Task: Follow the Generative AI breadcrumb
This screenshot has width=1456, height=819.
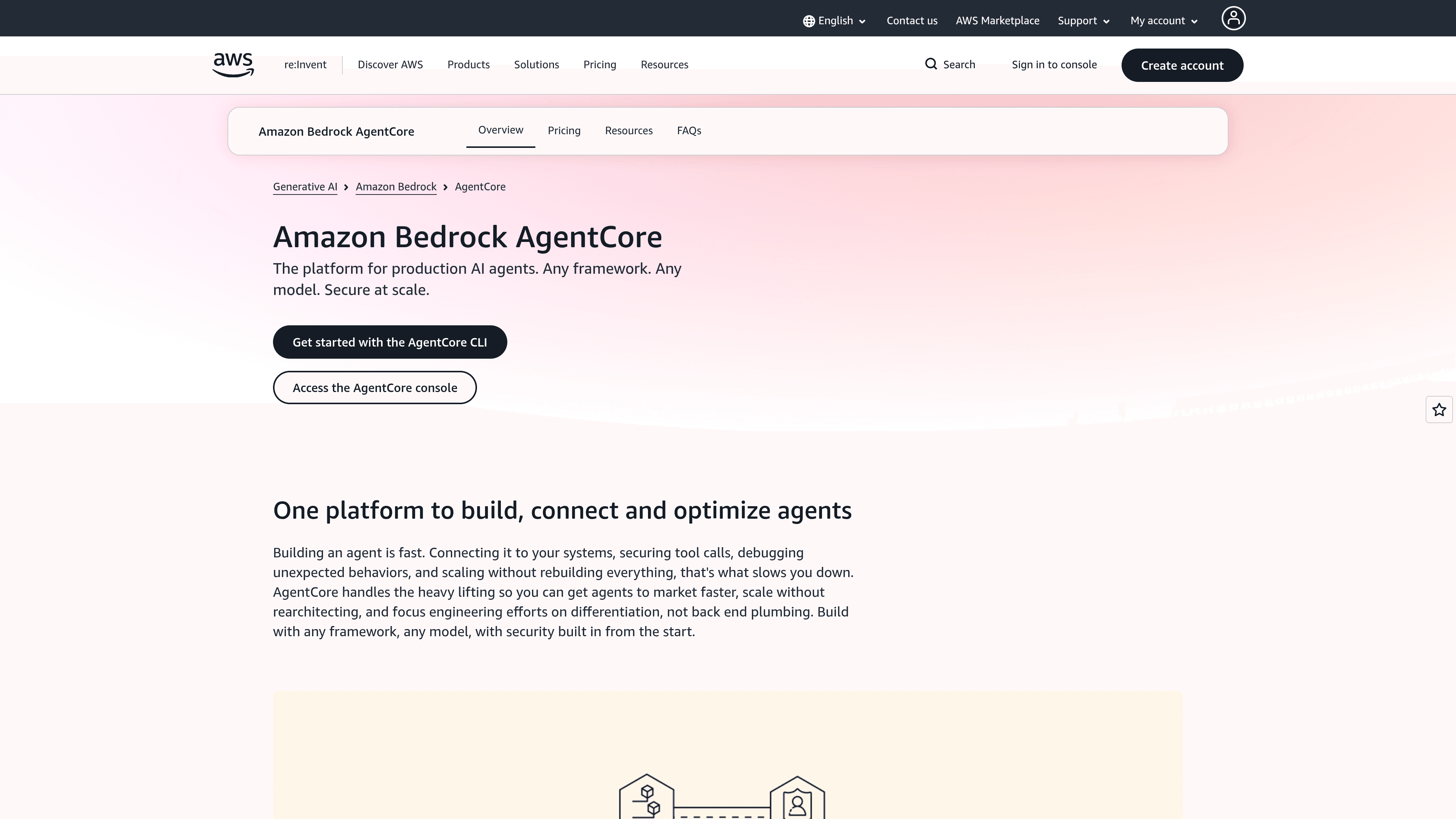Action: [x=304, y=187]
